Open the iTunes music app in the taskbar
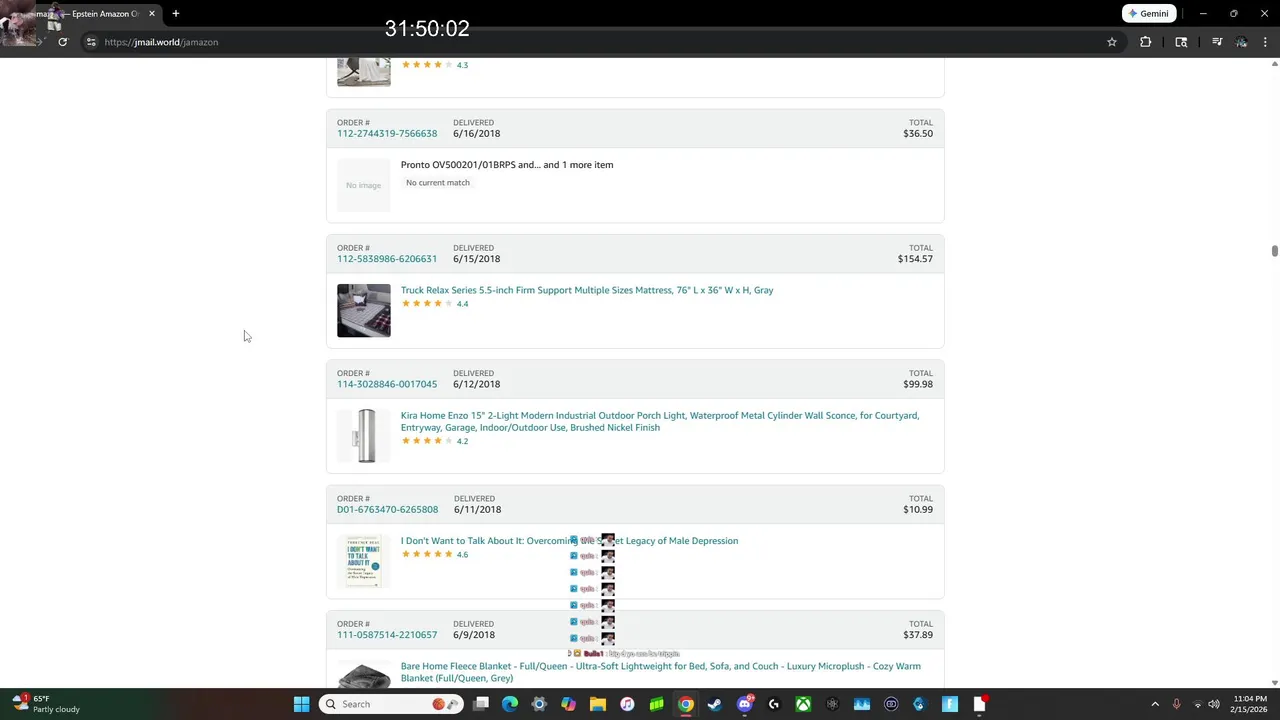Viewport: 1280px width, 720px height. pyautogui.click(x=627, y=704)
